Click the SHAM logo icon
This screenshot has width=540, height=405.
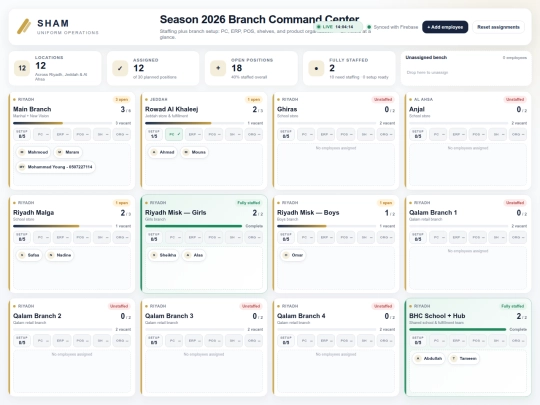[x=24, y=27]
